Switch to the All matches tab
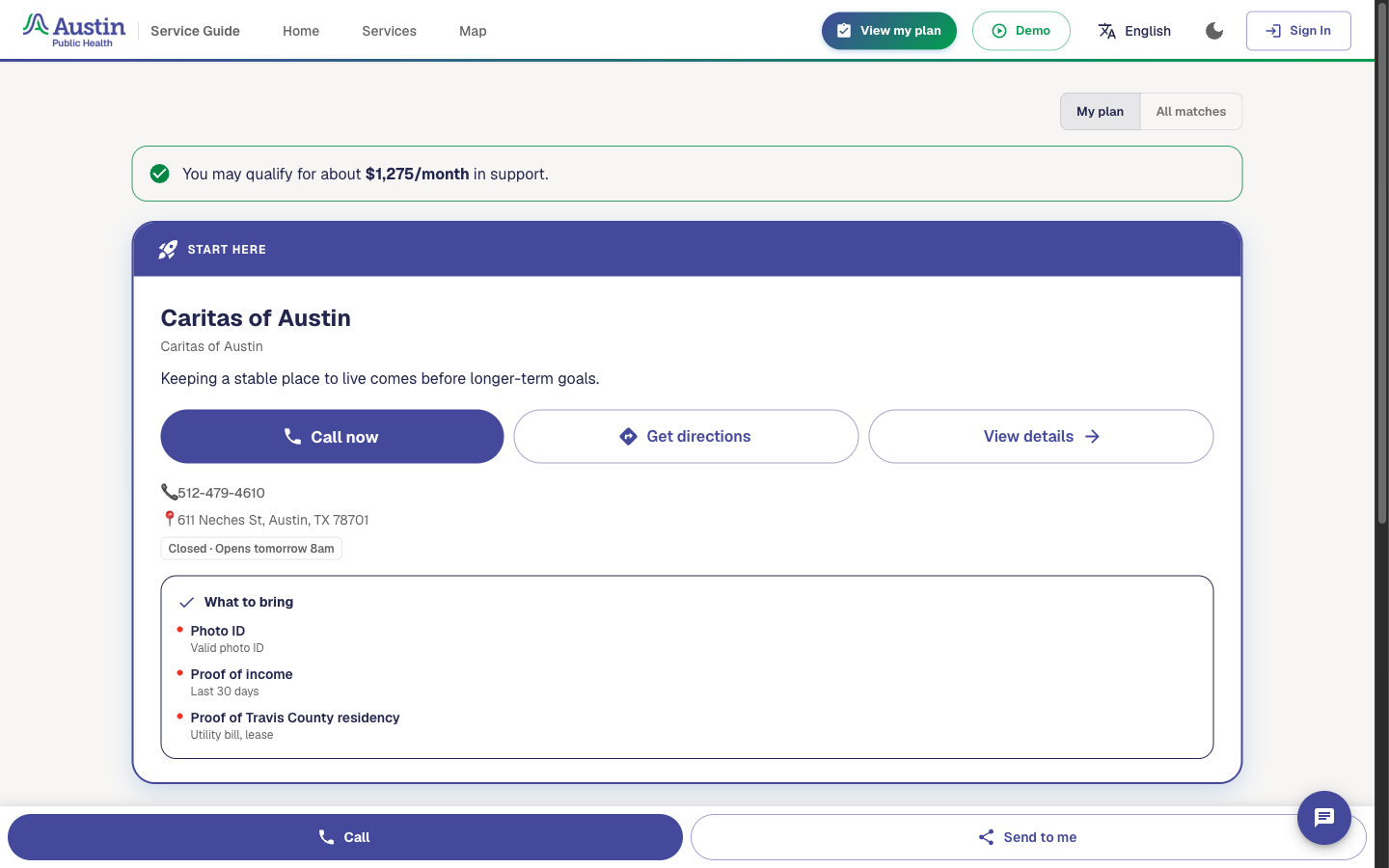The width and height of the screenshot is (1389, 868). tap(1191, 112)
